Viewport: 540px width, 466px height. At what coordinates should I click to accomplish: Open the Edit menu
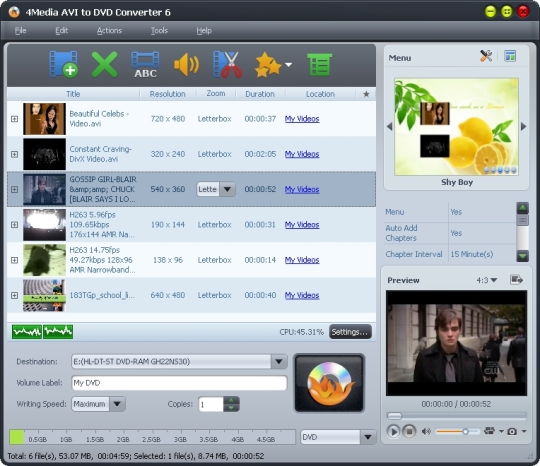[61, 30]
